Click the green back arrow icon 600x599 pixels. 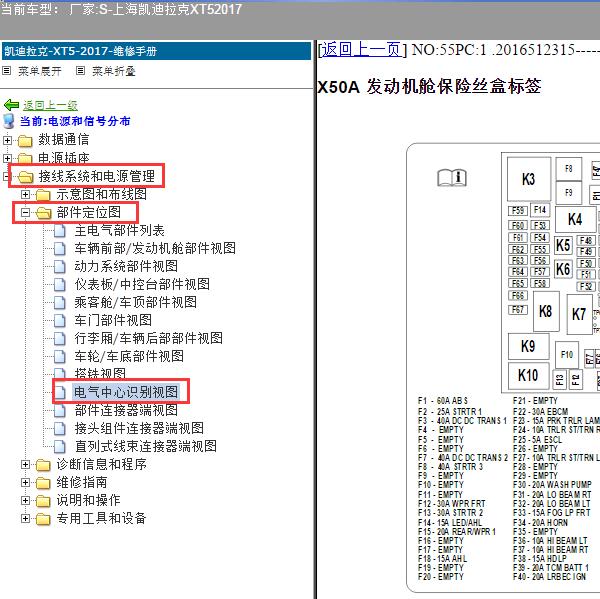11,104
